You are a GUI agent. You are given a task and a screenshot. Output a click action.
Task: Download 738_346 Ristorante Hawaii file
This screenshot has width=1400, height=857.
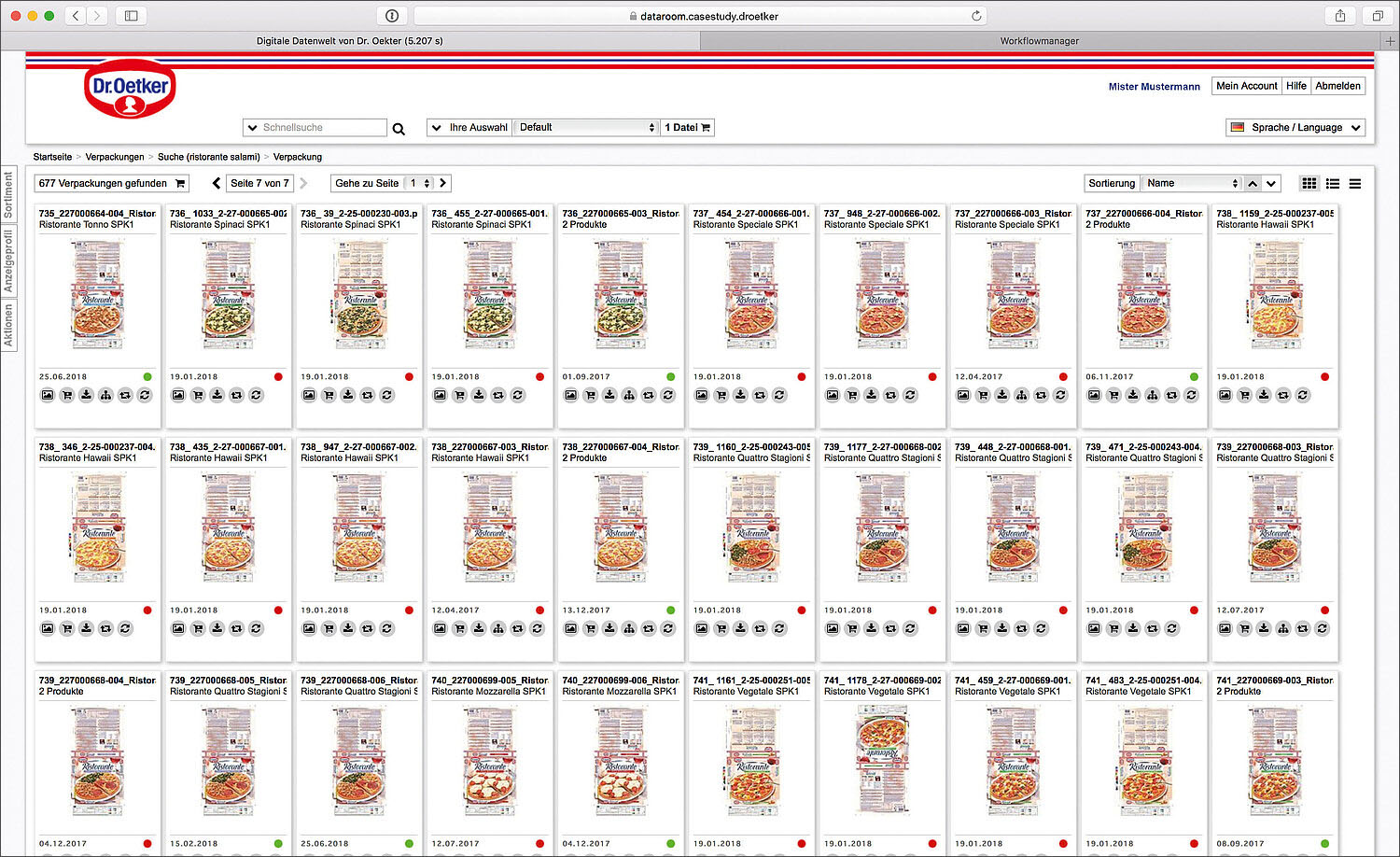(x=86, y=628)
